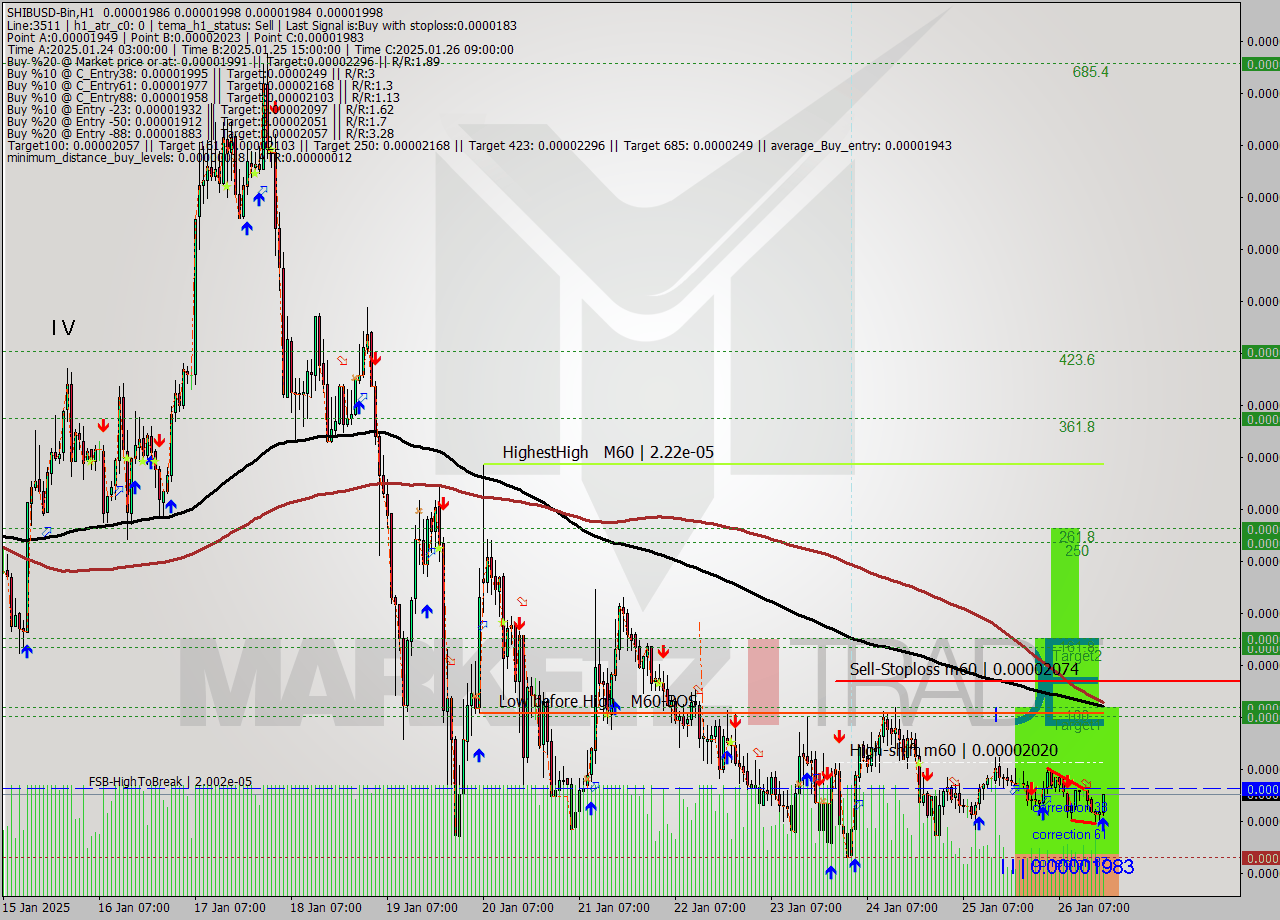Click the yellow-green HighestHigh horizontal line
Image resolution: width=1280 pixels, height=920 pixels.
coord(792,464)
